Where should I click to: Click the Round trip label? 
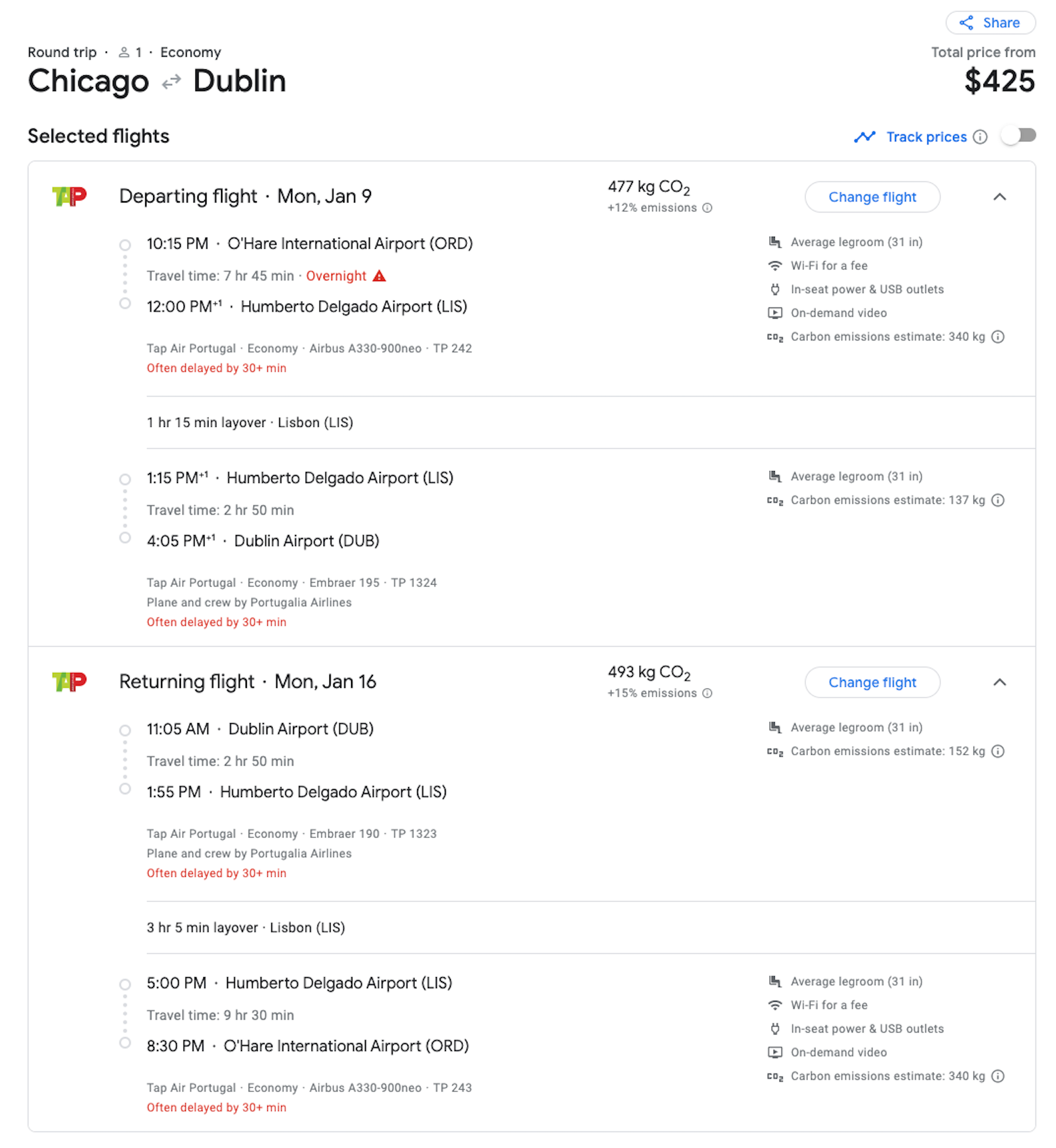click(x=61, y=52)
